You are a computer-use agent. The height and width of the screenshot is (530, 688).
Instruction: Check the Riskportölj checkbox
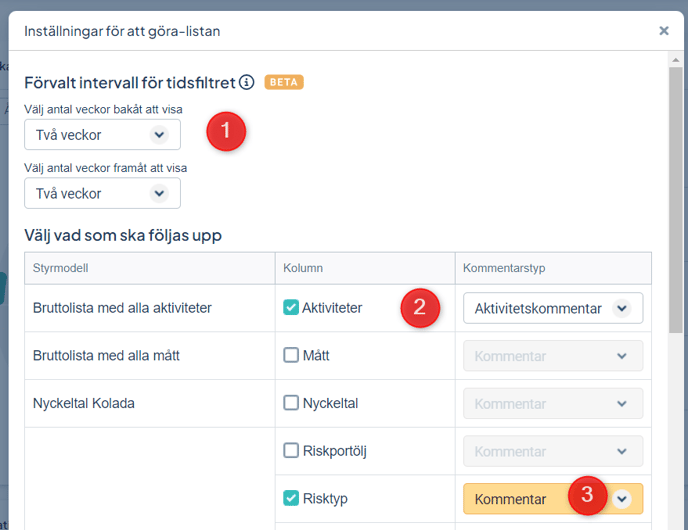click(291, 451)
